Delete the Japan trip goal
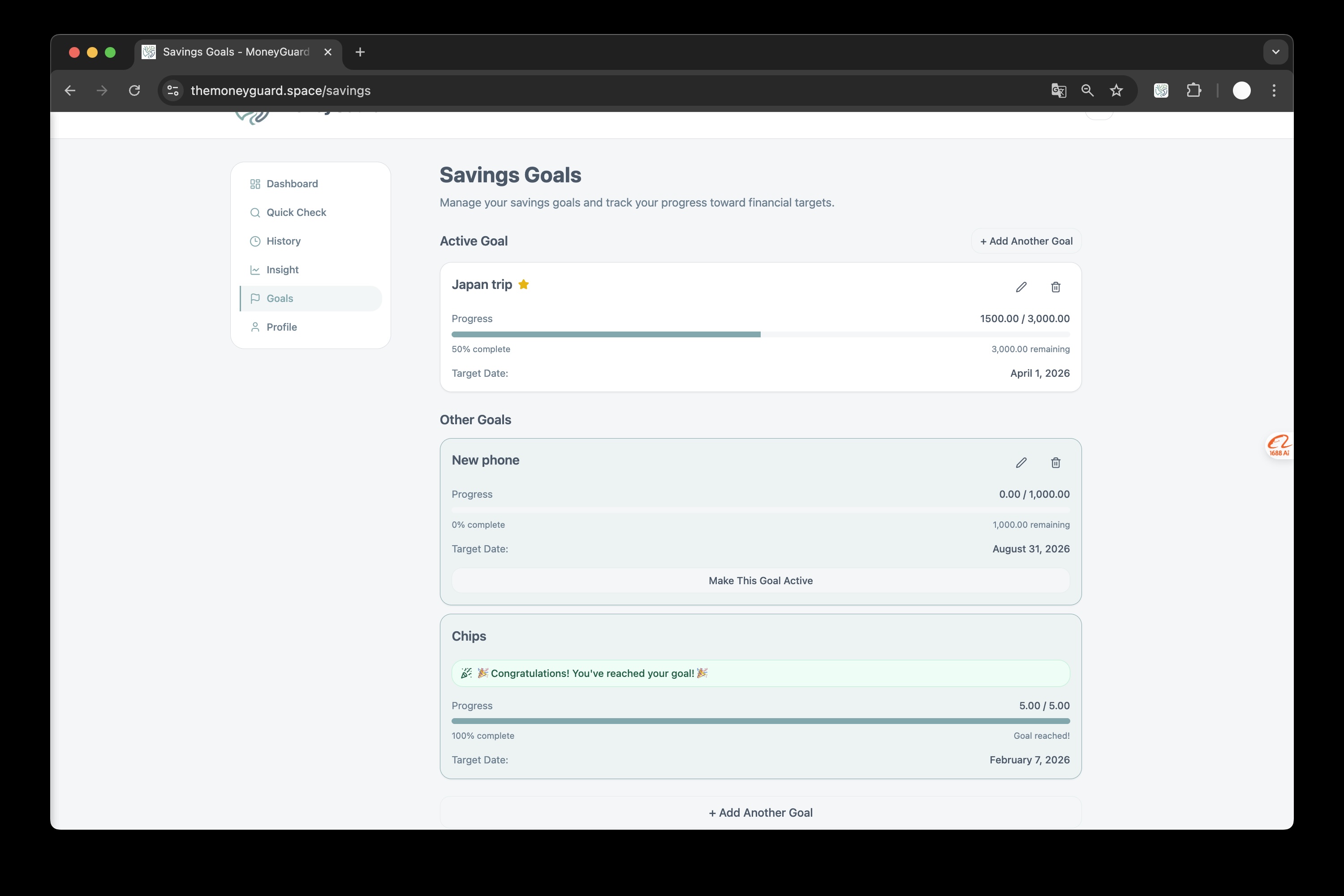This screenshot has height=896, width=1344. [1055, 287]
